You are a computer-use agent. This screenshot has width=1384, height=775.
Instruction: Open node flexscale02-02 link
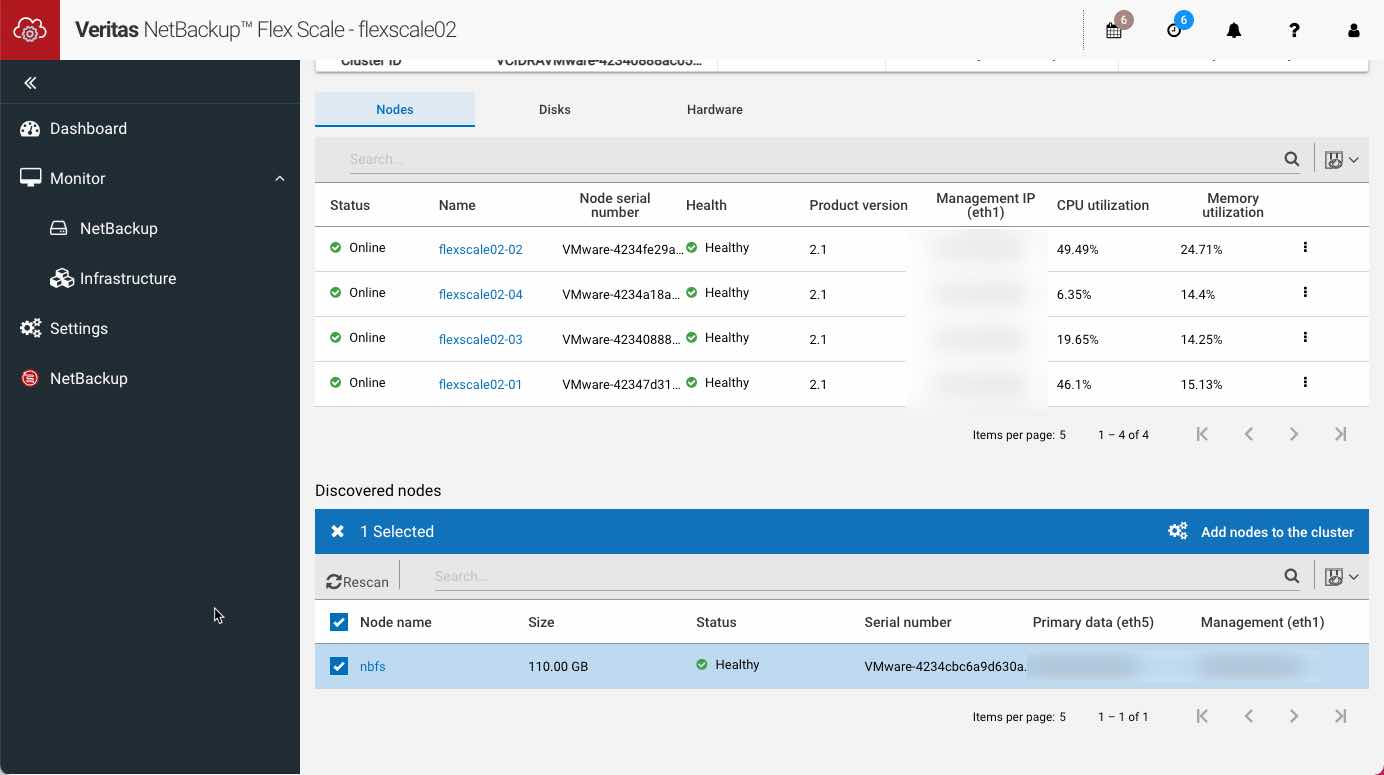click(x=481, y=249)
